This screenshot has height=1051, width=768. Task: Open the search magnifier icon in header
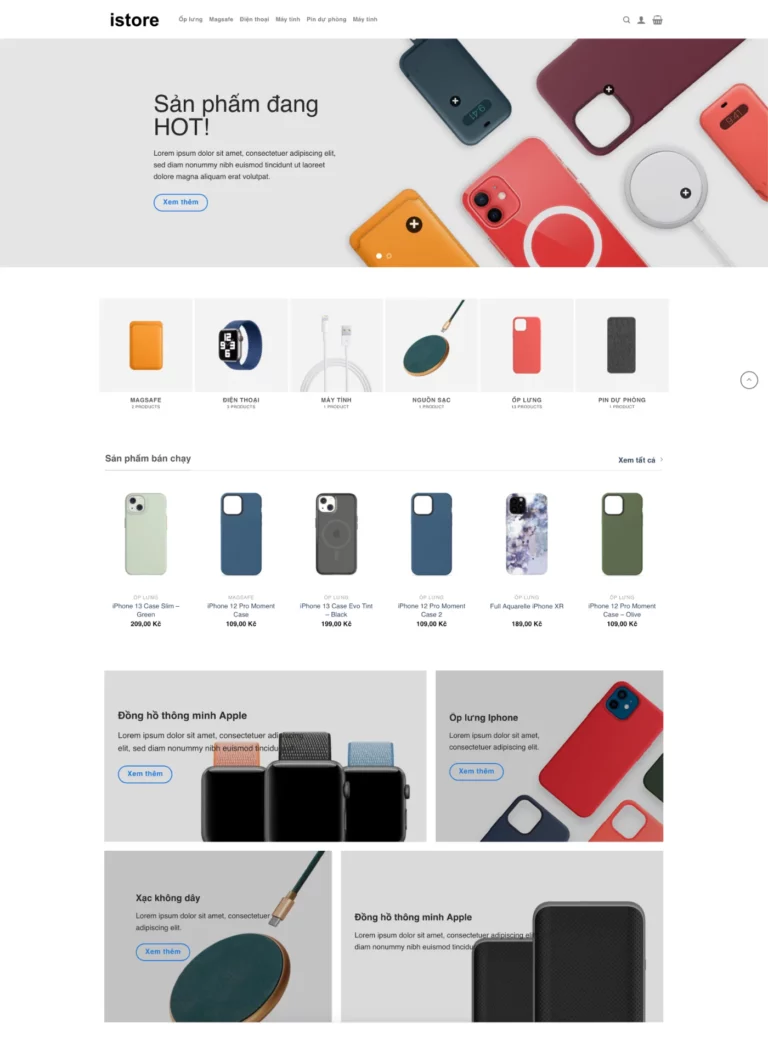click(626, 20)
